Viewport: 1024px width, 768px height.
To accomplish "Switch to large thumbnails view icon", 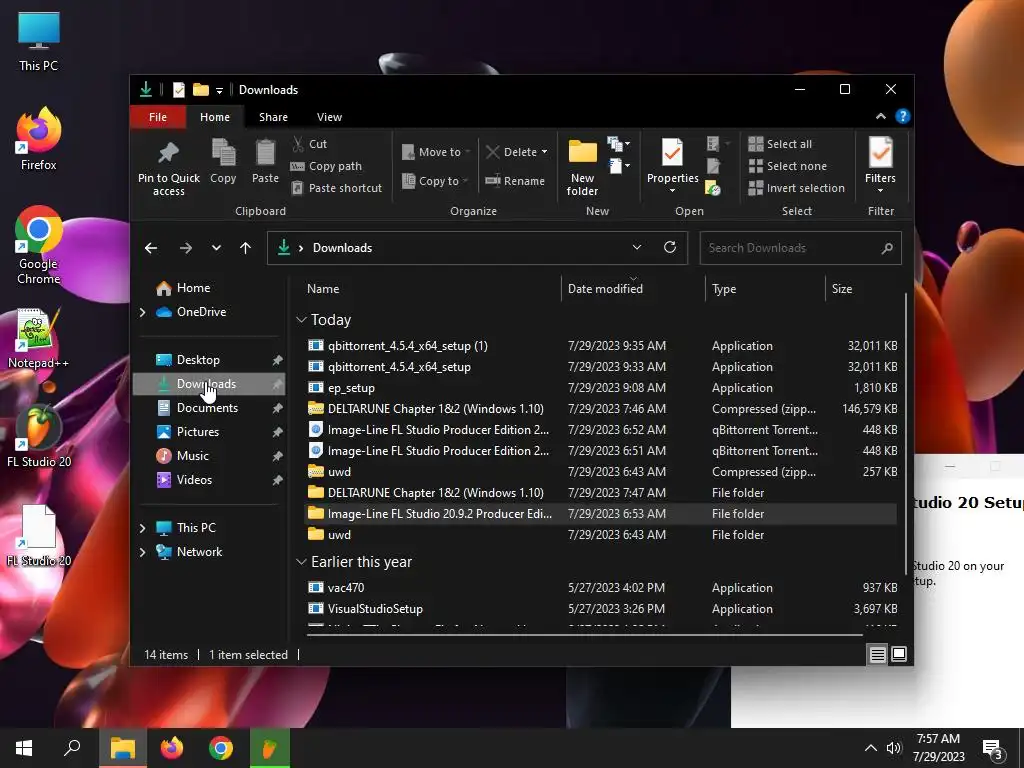I will [x=899, y=654].
